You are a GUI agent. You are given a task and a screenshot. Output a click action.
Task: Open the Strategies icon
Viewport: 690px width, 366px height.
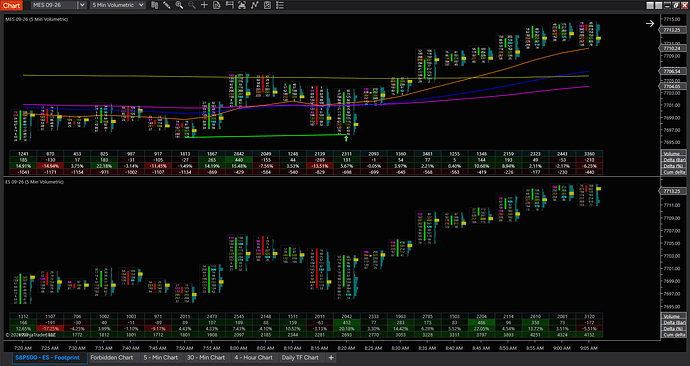[267, 5]
